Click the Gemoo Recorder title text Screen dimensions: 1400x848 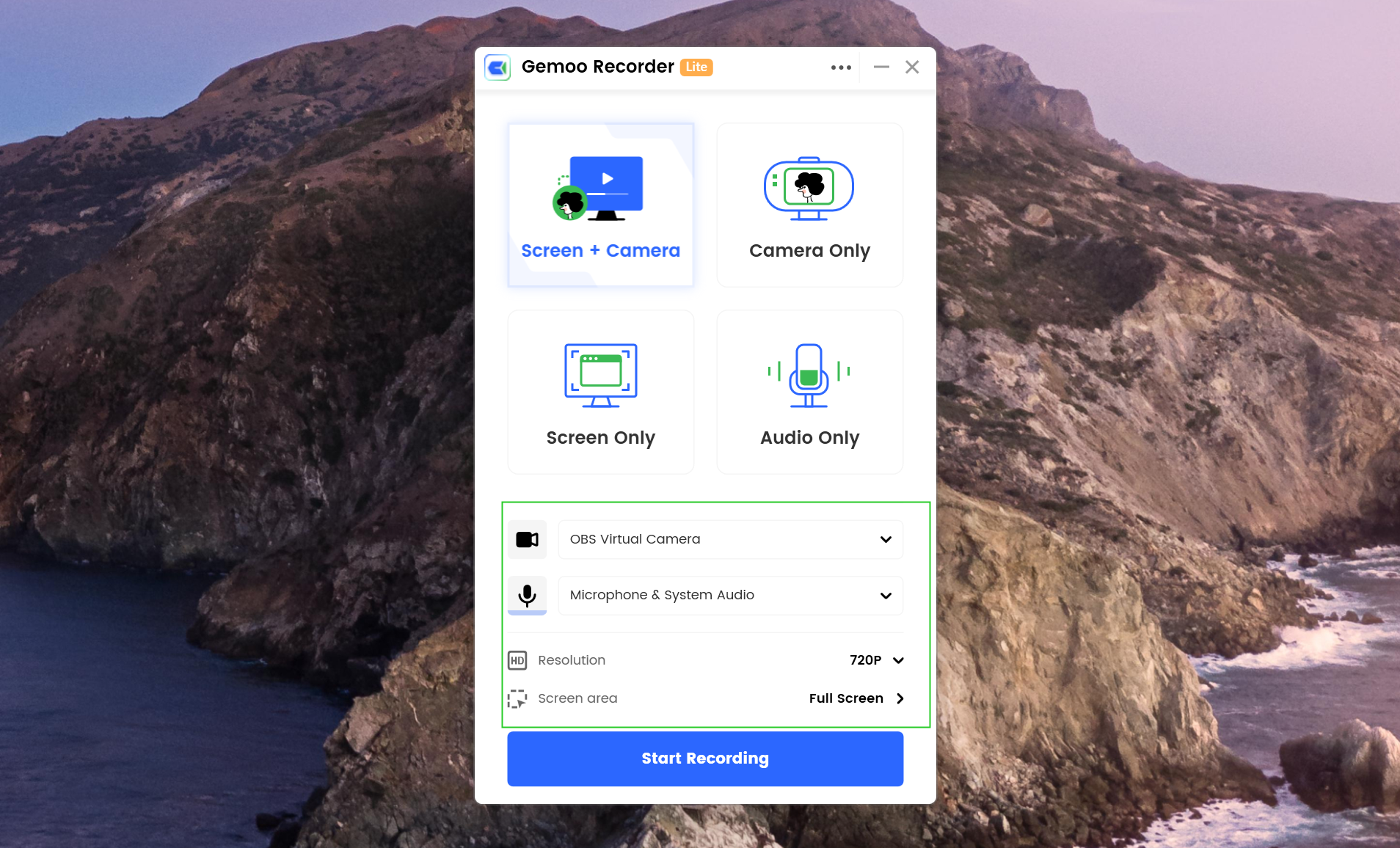point(597,67)
